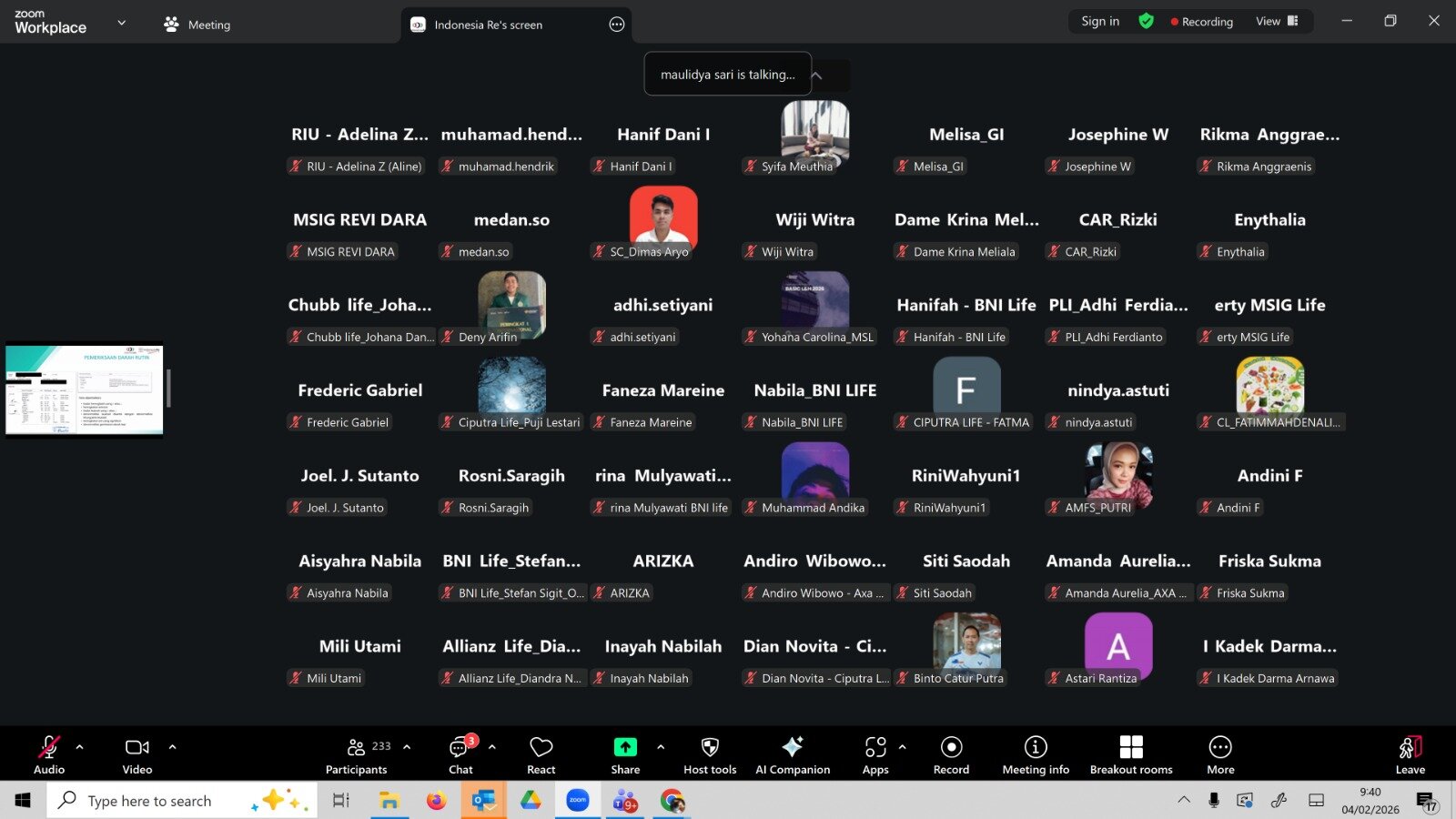
Task: Open the View layout menu
Action: pyautogui.click(x=1277, y=21)
